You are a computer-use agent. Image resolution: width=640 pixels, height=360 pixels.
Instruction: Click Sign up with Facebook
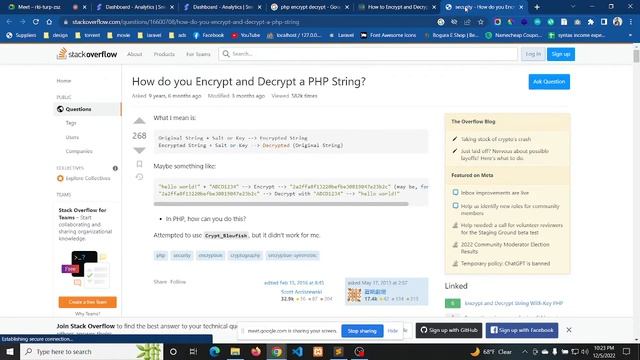point(522,330)
